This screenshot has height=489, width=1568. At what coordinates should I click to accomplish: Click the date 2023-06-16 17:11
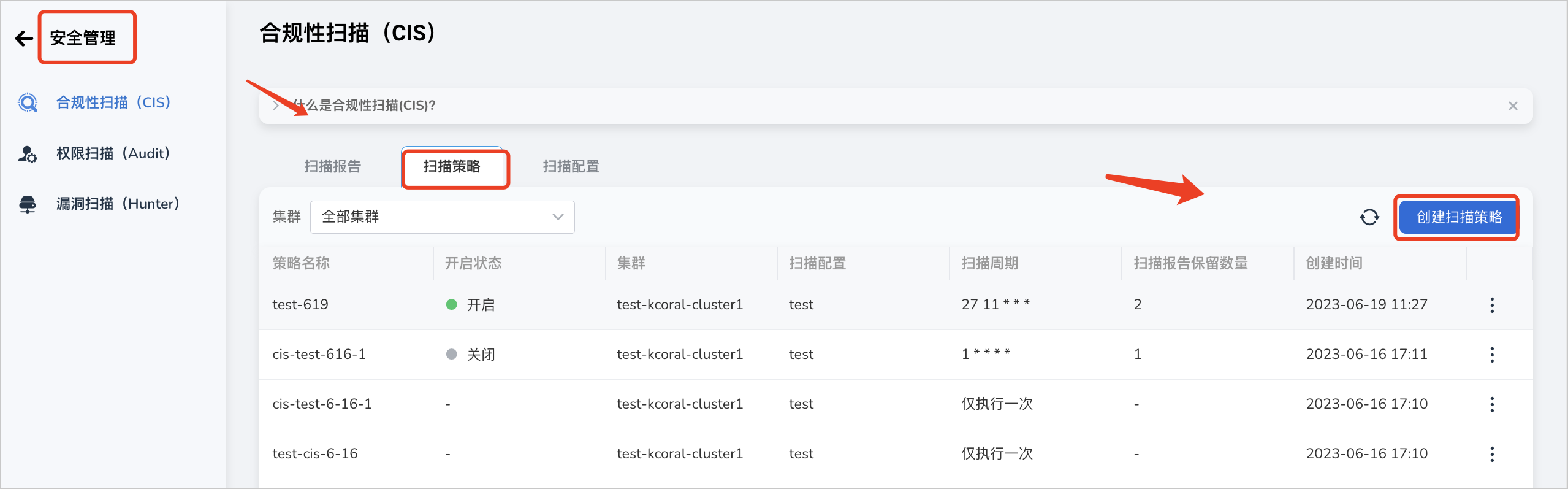1367,354
